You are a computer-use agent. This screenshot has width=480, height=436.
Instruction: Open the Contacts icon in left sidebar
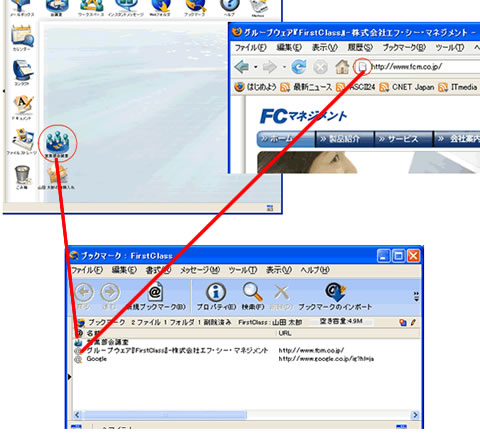coord(22,73)
